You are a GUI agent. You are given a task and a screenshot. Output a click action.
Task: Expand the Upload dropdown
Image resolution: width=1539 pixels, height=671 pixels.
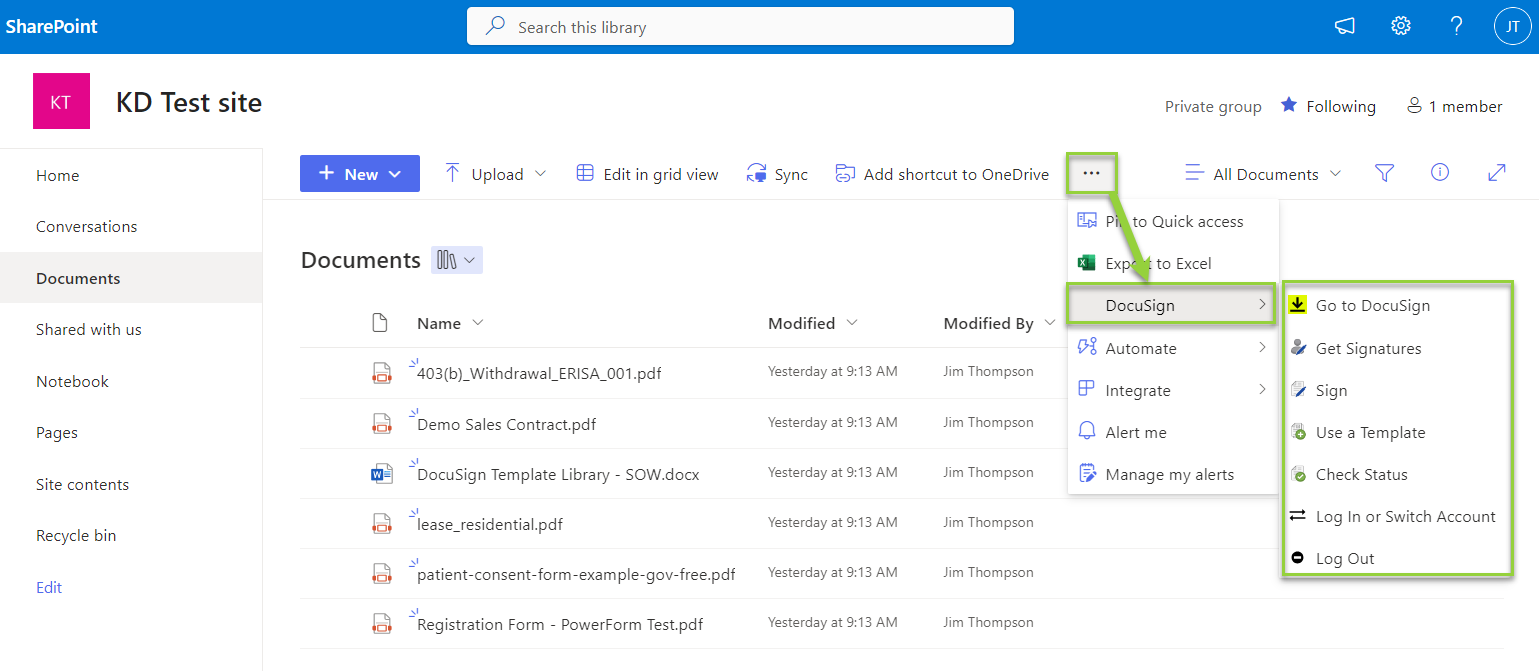[x=496, y=173]
